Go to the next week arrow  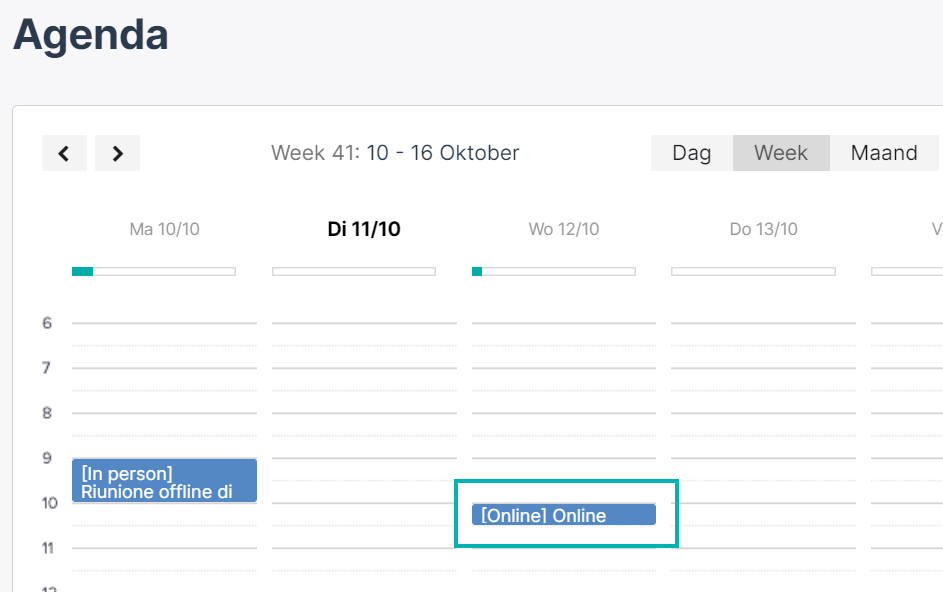coord(118,153)
